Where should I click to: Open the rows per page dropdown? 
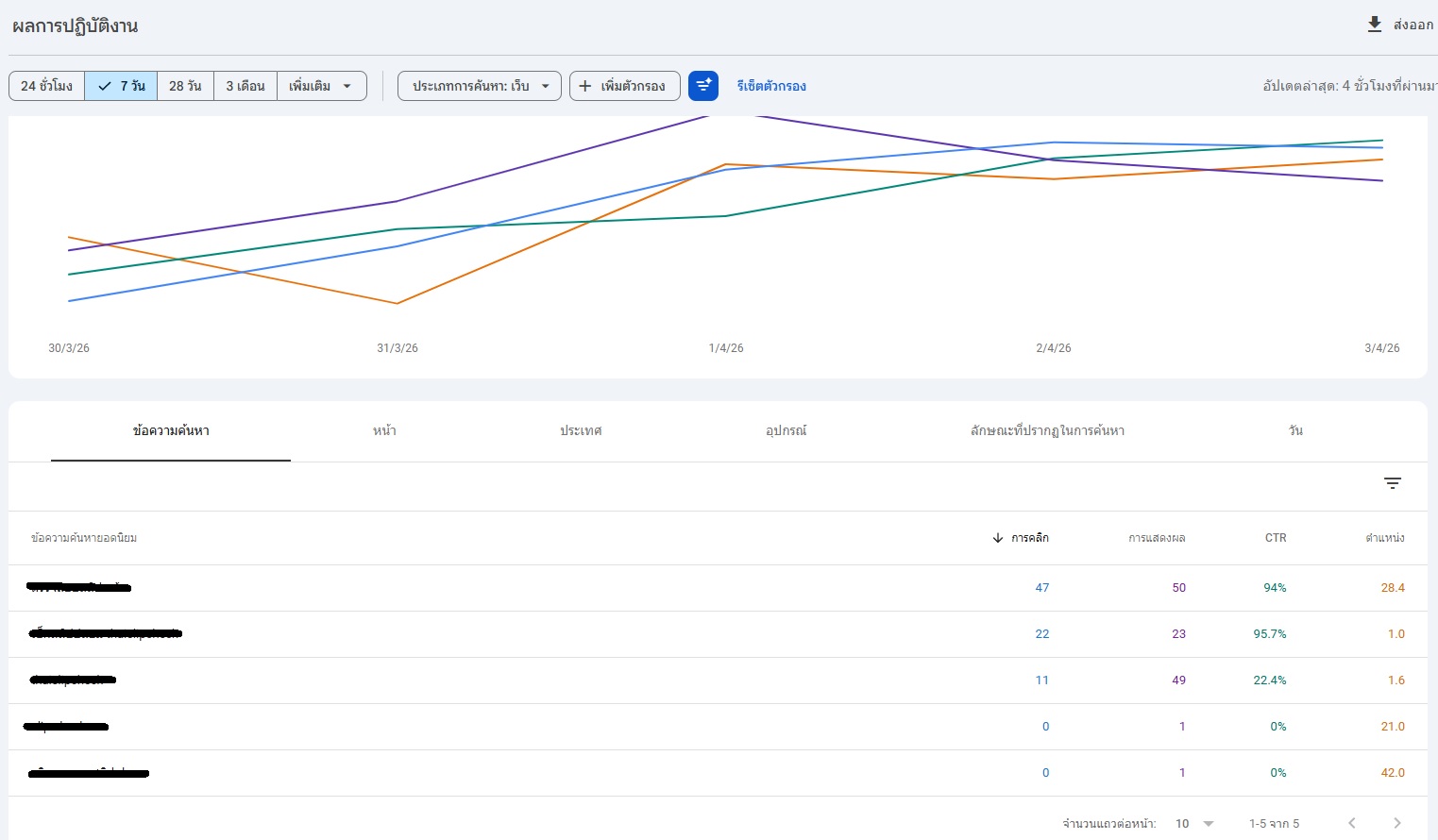(x=1194, y=823)
